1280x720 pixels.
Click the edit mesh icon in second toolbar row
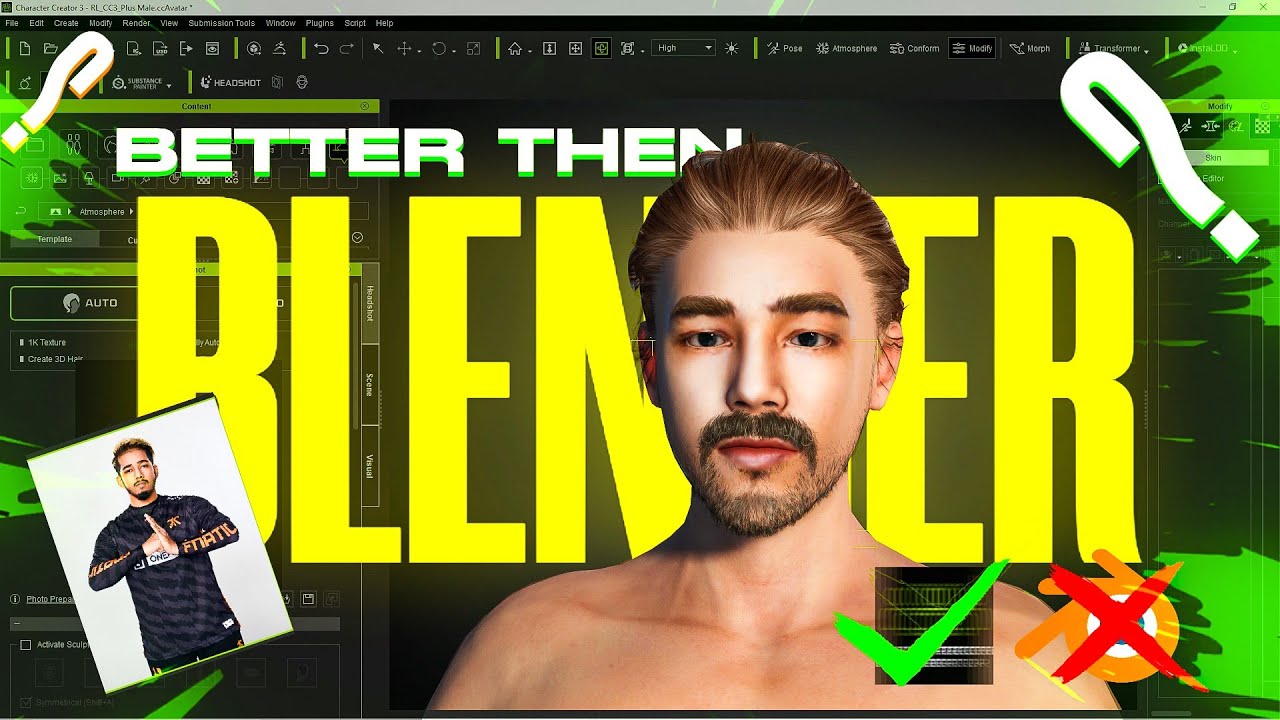point(25,82)
